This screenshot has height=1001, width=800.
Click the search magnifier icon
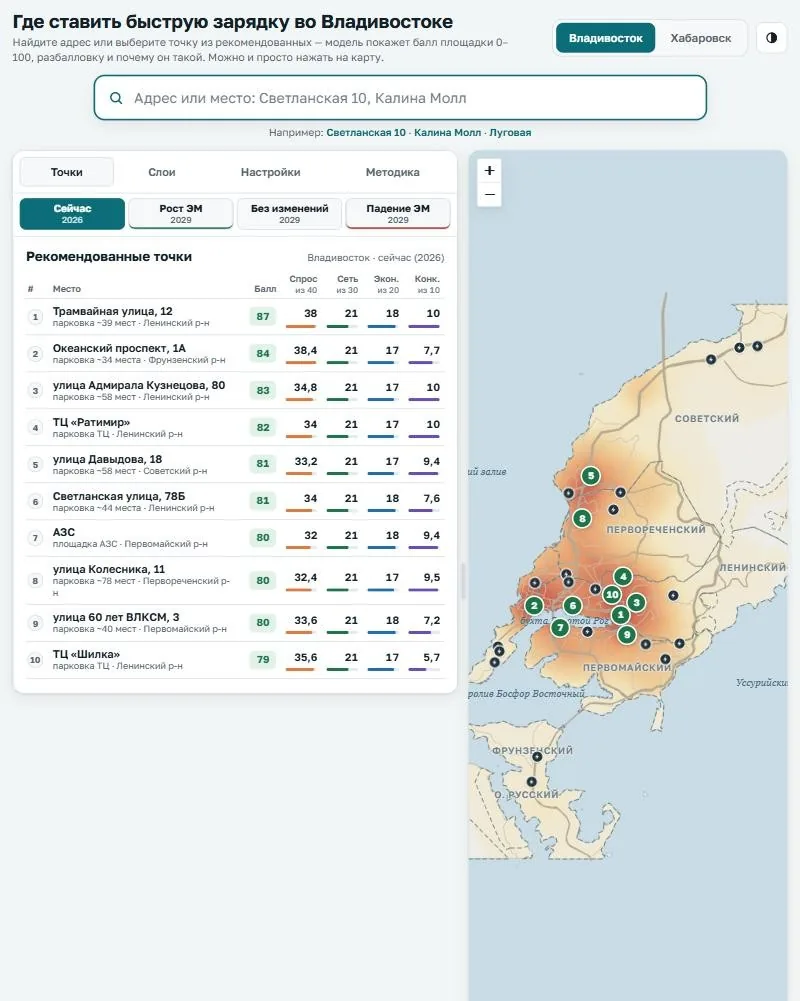point(116,98)
